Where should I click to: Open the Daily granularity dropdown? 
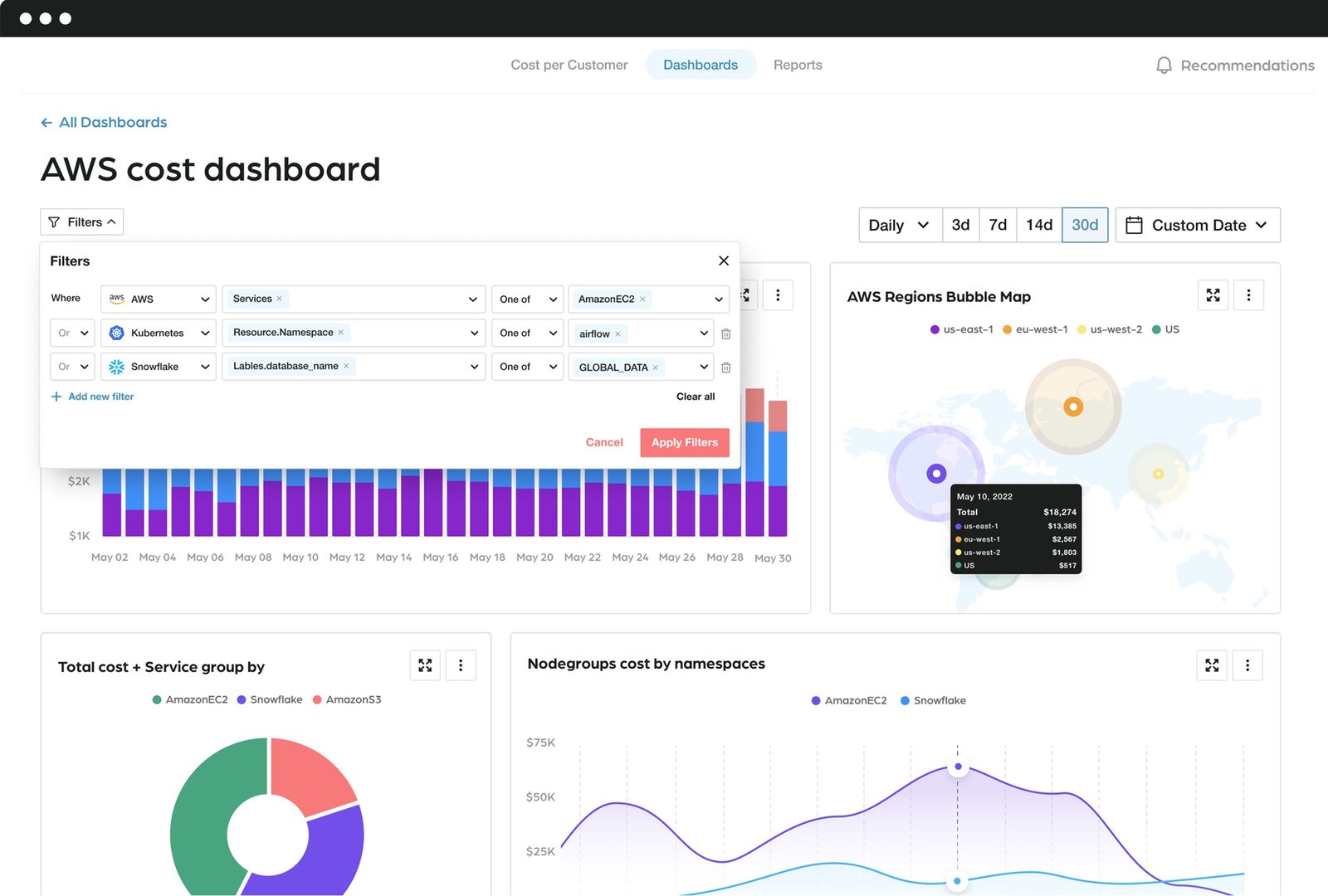coord(899,225)
